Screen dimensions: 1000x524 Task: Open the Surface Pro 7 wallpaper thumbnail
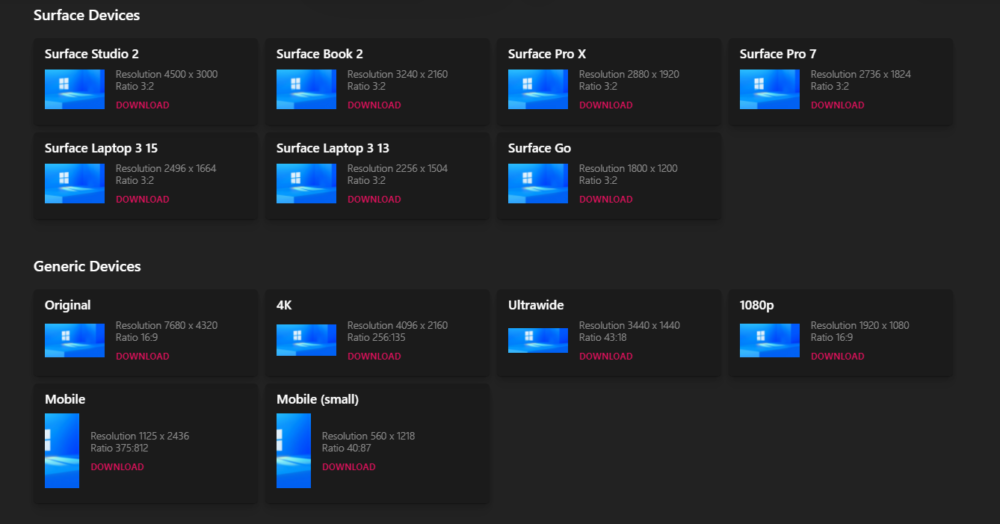770,89
